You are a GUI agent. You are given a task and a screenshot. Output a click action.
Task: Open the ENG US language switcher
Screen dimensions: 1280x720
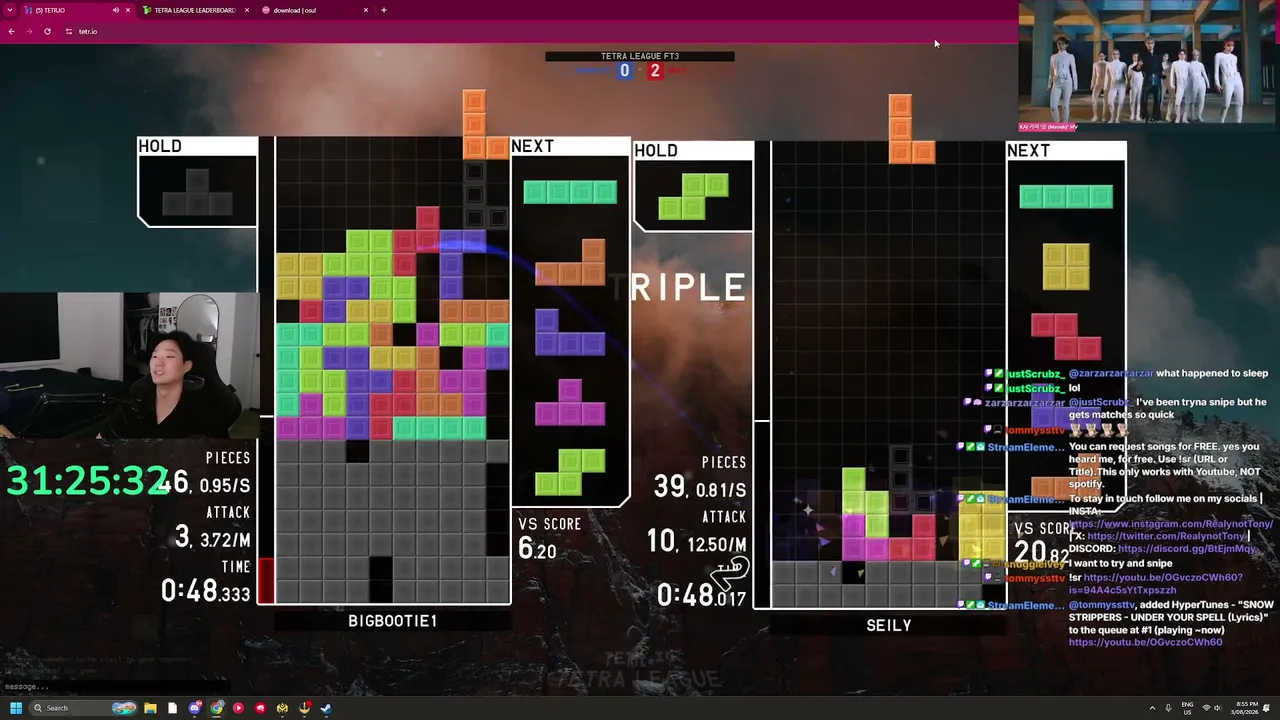point(1187,708)
